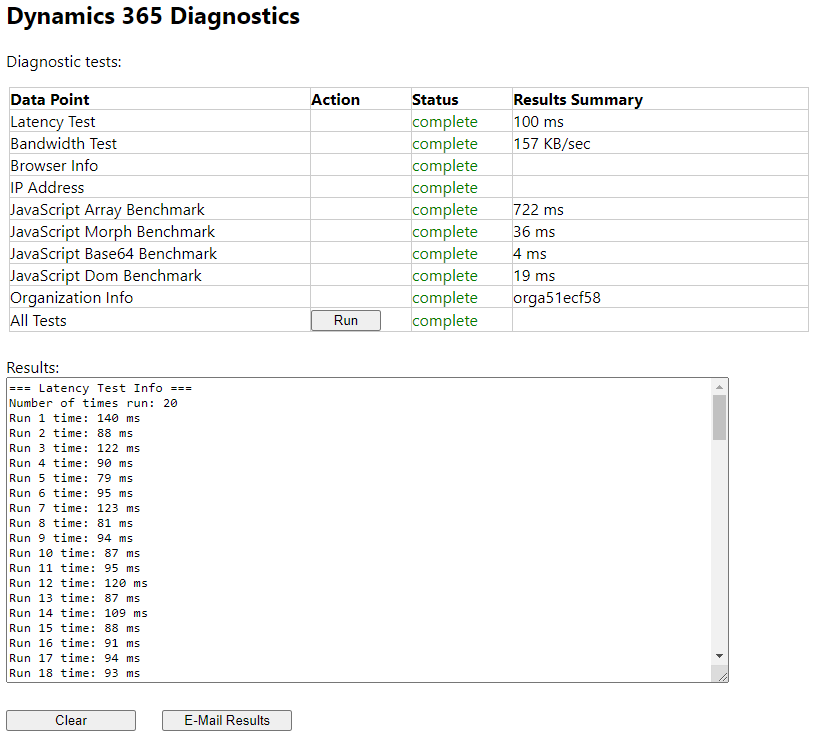The image size is (821, 737).
Task: Click the scrollbar up arrow in Results
Action: point(719,388)
